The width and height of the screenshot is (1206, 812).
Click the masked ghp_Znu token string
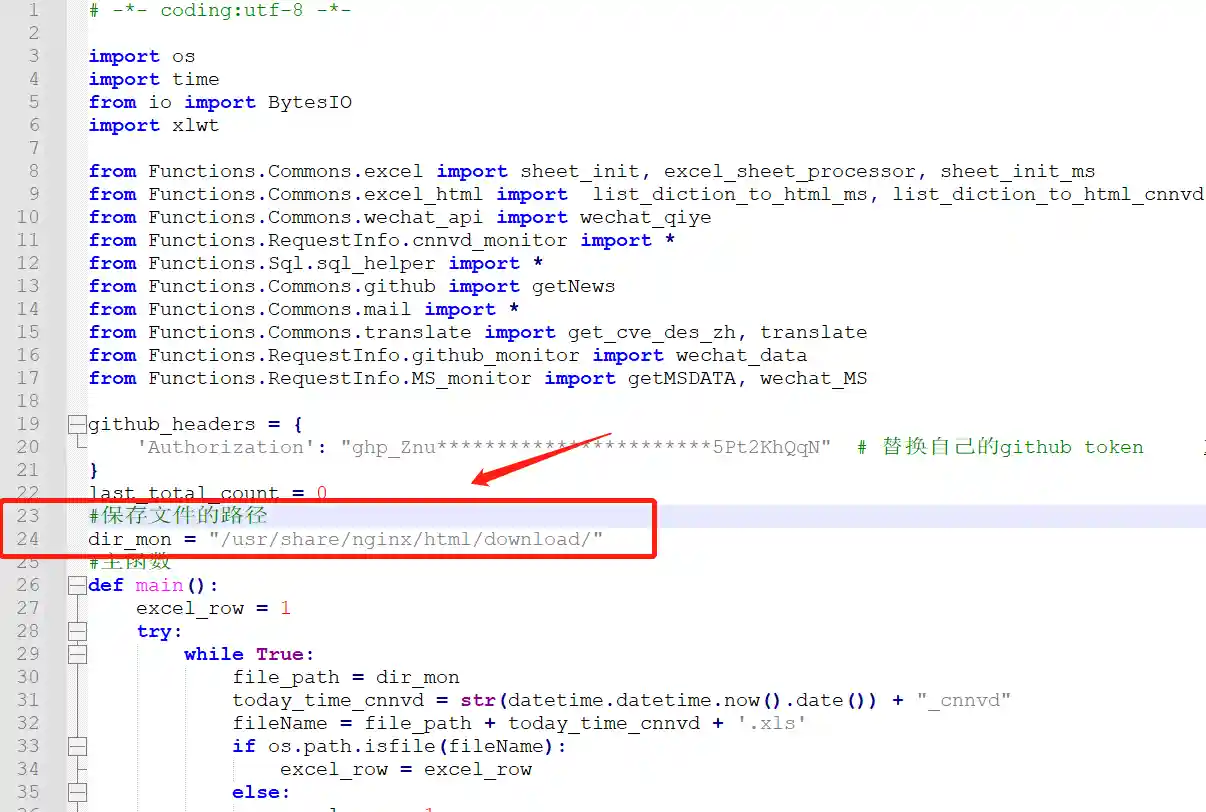(x=586, y=447)
